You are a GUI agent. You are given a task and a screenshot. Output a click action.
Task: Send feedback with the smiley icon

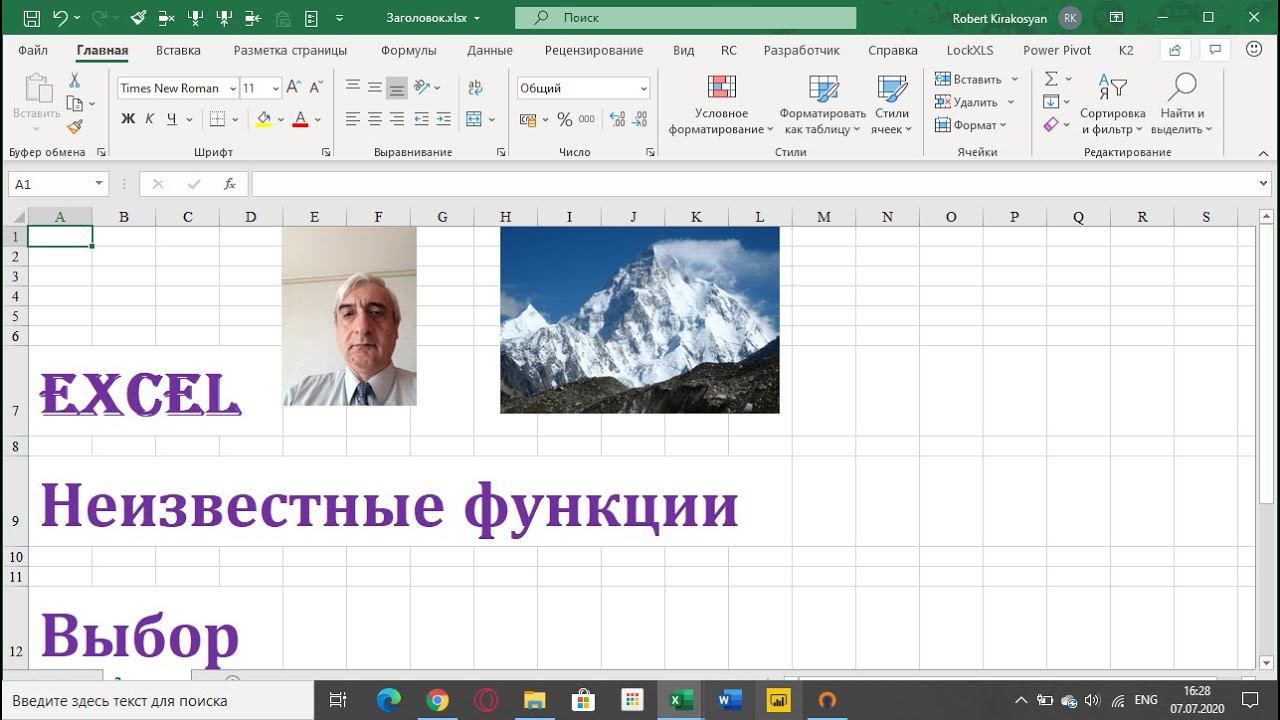(x=1254, y=50)
